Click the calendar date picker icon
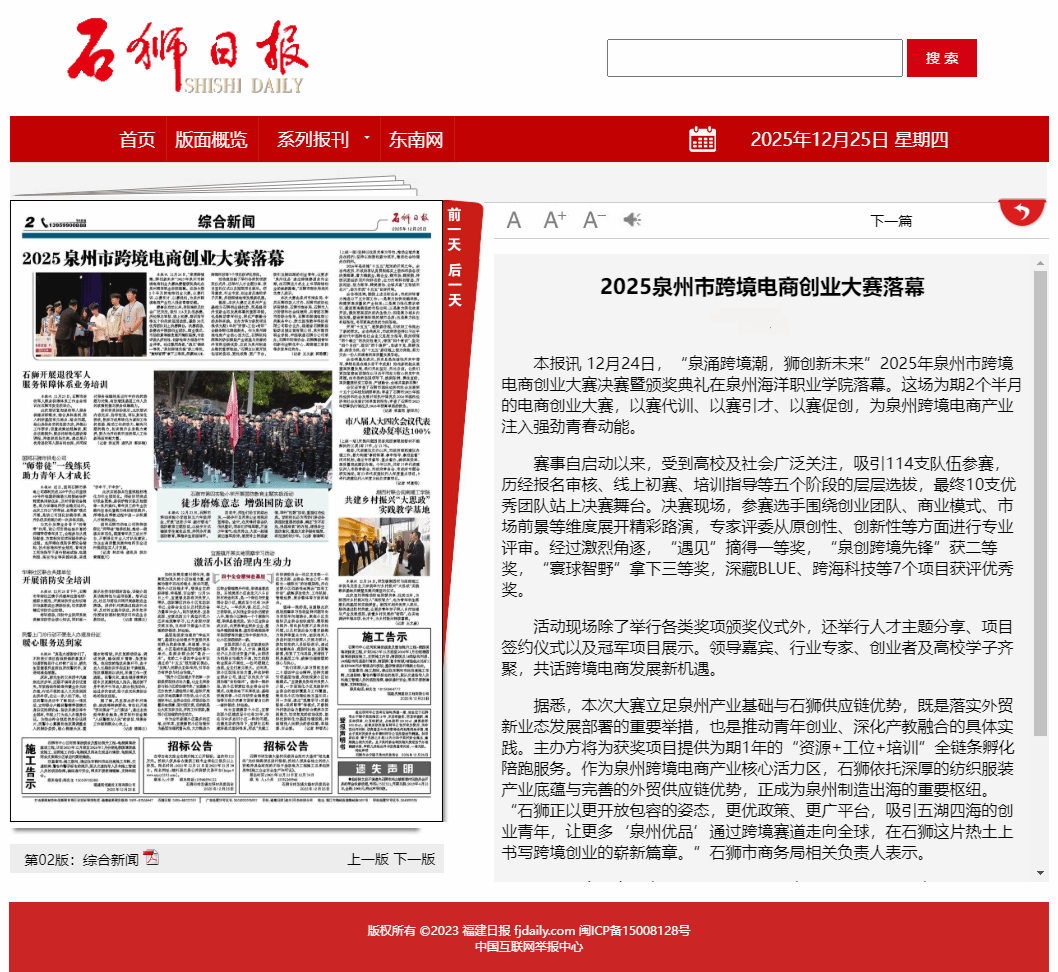The width and height of the screenshot is (1058, 972). 703,139
